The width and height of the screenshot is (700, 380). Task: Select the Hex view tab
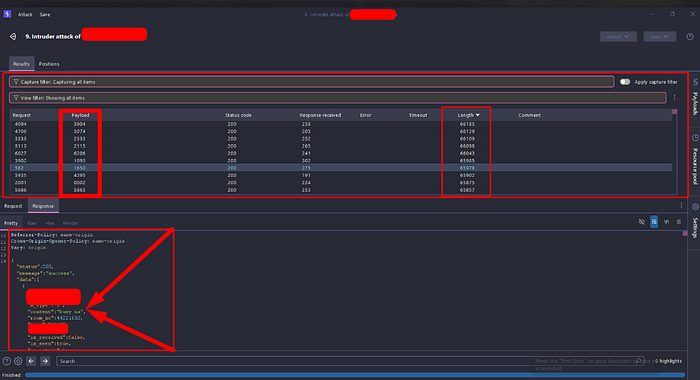click(50, 223)
